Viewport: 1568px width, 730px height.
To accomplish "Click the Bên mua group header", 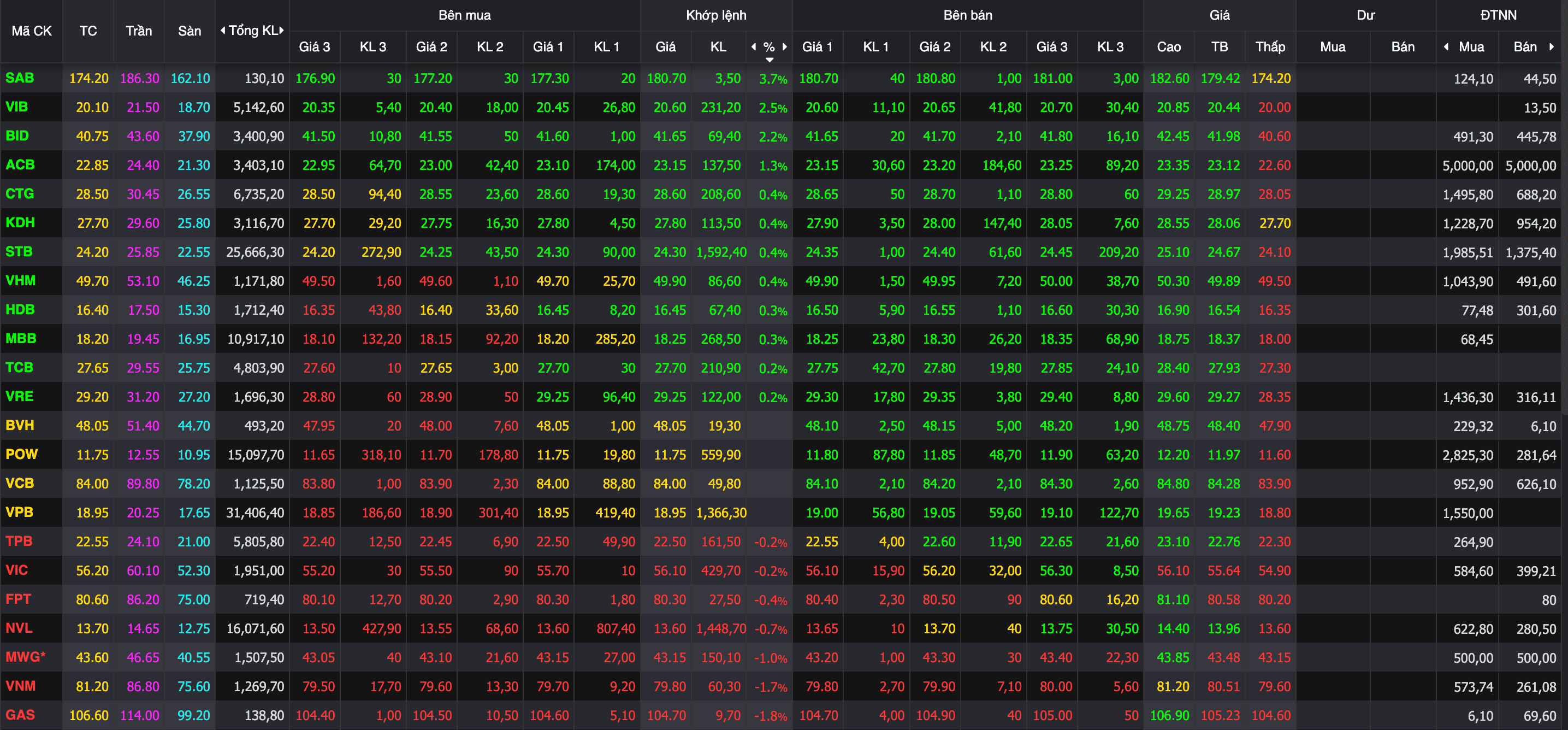I will [464, 15].
